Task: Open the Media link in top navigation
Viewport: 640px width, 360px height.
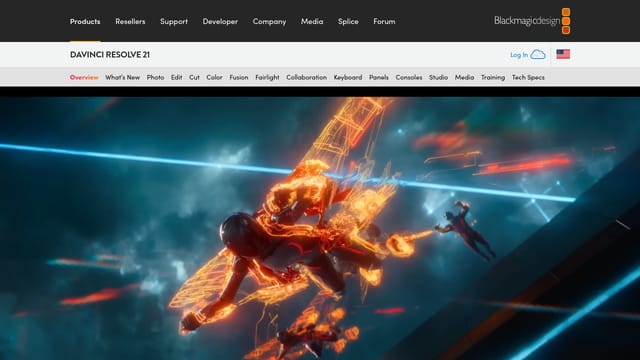Action: (x=312, y=21)
